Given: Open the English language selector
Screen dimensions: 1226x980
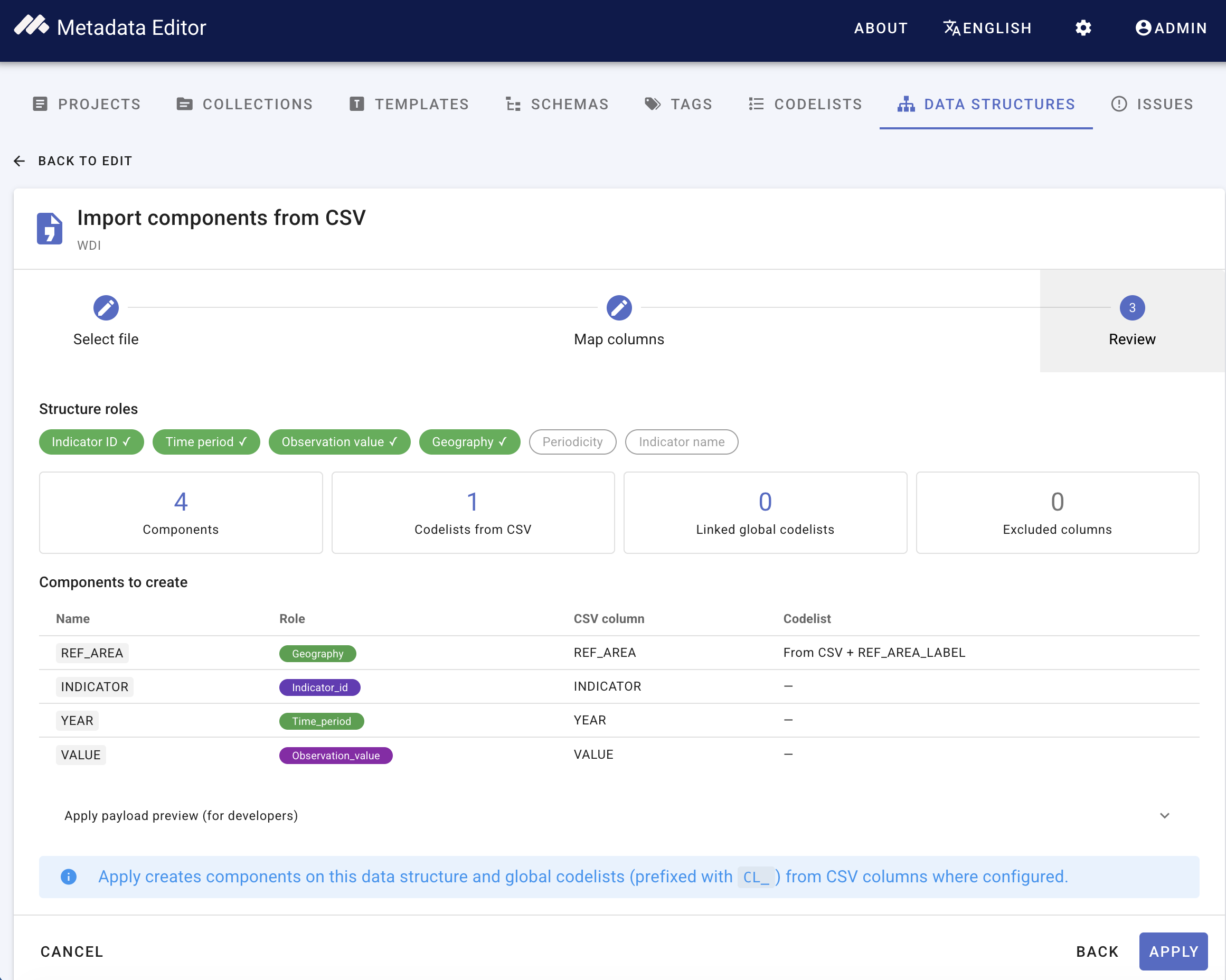Looking at the screenshot, I should click(987, 28).
